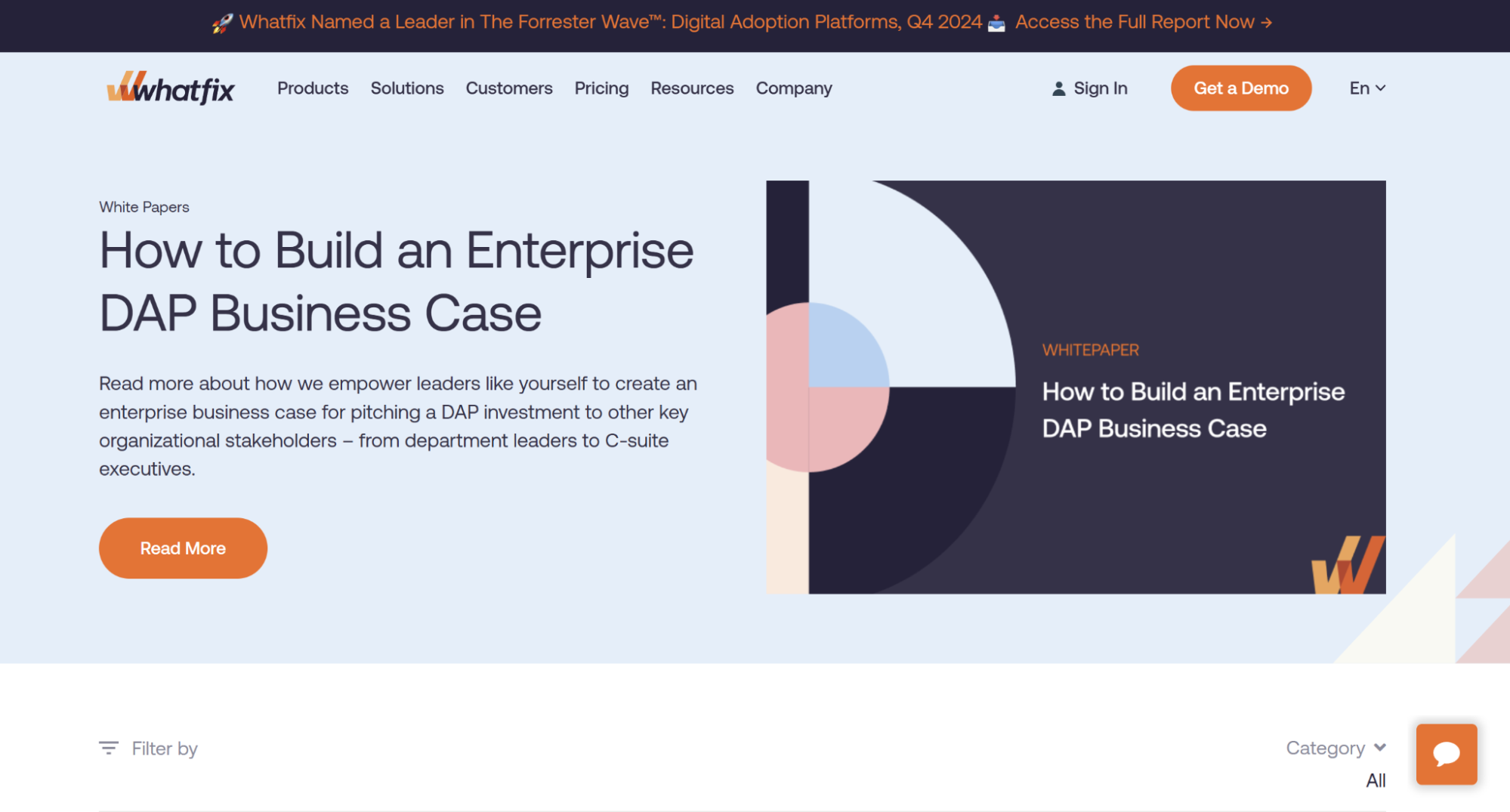1510x812 pixels.
Task: Open the Products menu
Action: coord(313,88)
